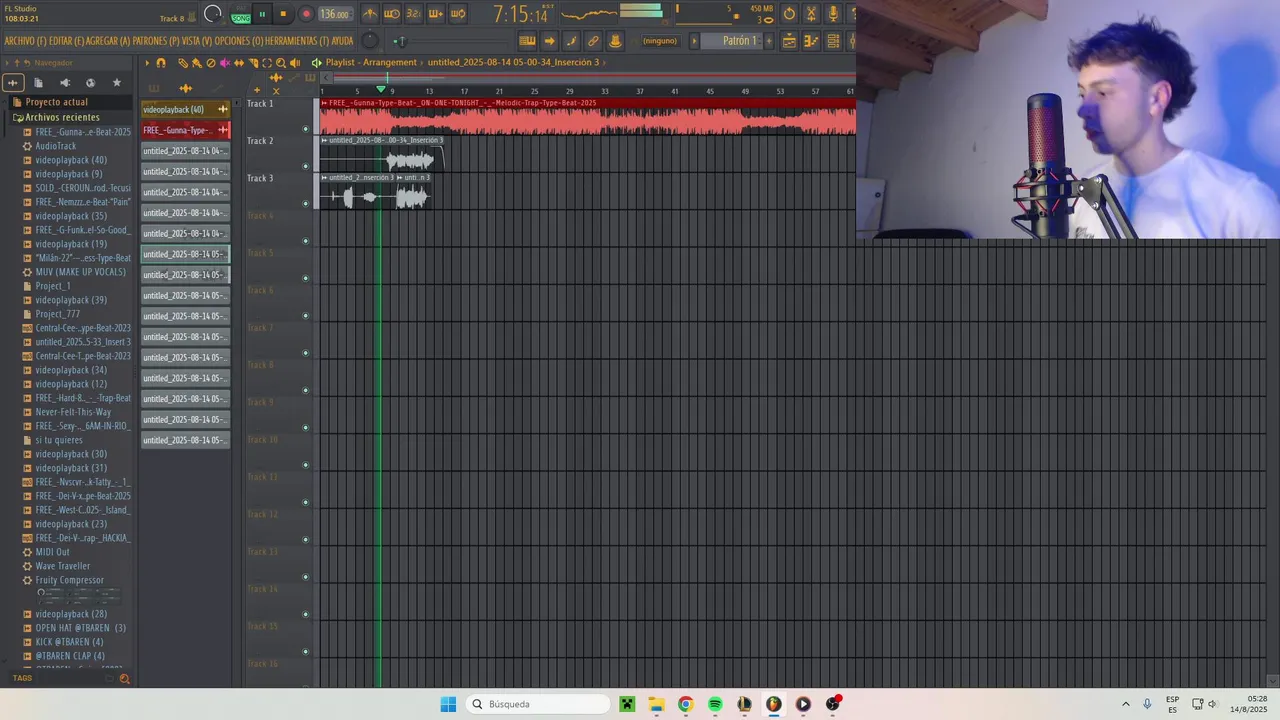
Task: Click the metronome icon
Action: (x=370, y=14)
